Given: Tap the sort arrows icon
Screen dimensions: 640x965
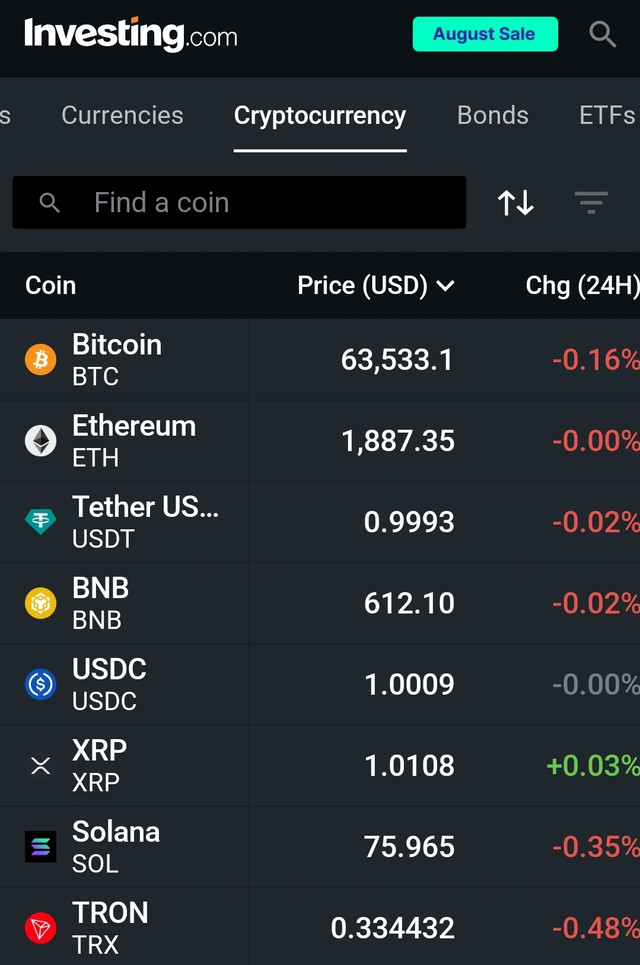Looking at the screenshot, I should click(516, 202).
